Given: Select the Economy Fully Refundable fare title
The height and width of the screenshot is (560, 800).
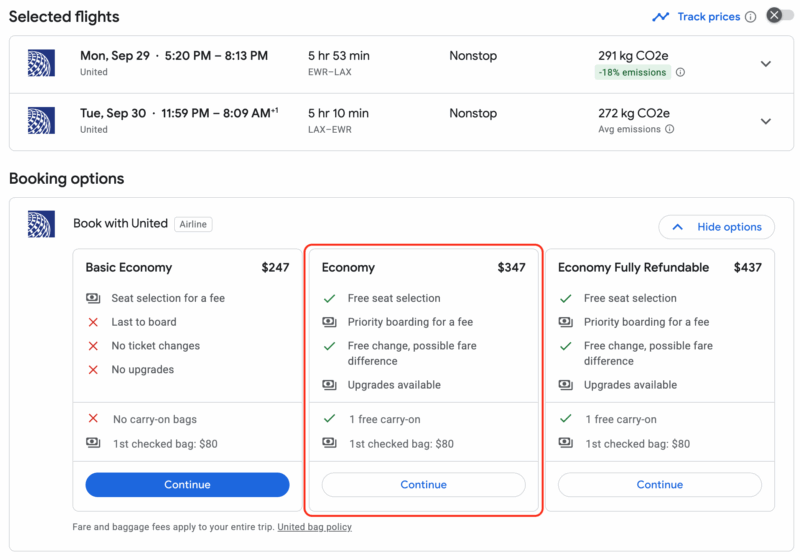Looking at the screenshot, I should (633, 268).
